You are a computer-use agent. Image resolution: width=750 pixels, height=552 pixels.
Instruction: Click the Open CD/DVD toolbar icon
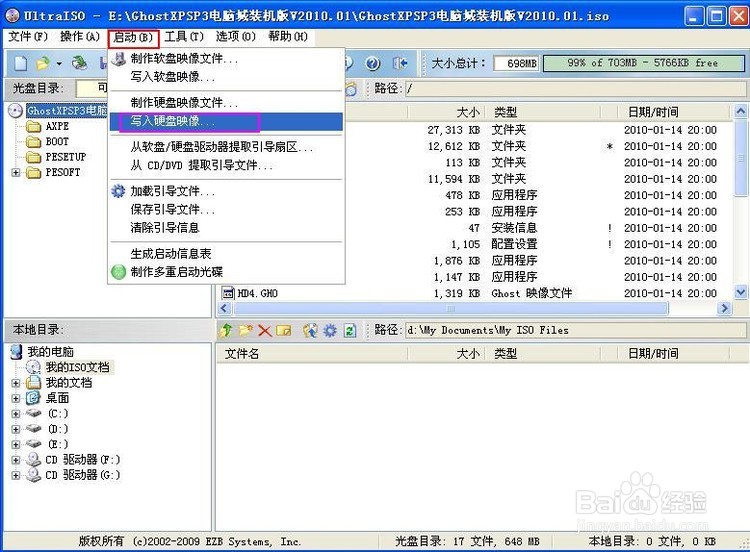(x=79, y=63)
